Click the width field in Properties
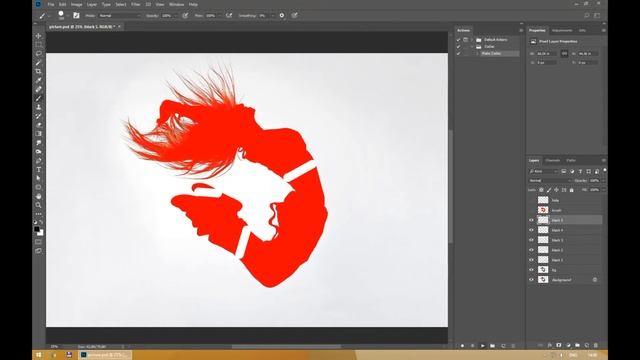Viewport: 640px width, 360px height. pos(546,54)
